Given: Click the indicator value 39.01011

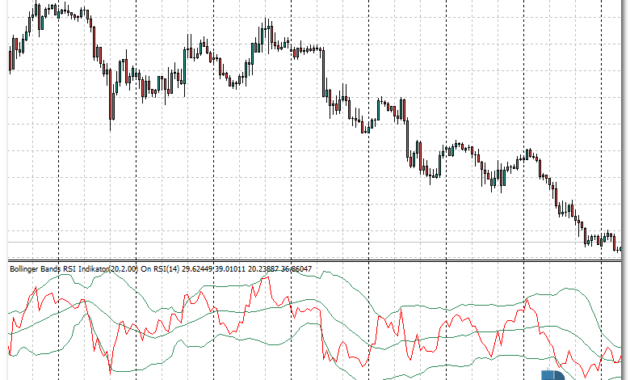Looking at the screenshot, I should pos(230,269).
